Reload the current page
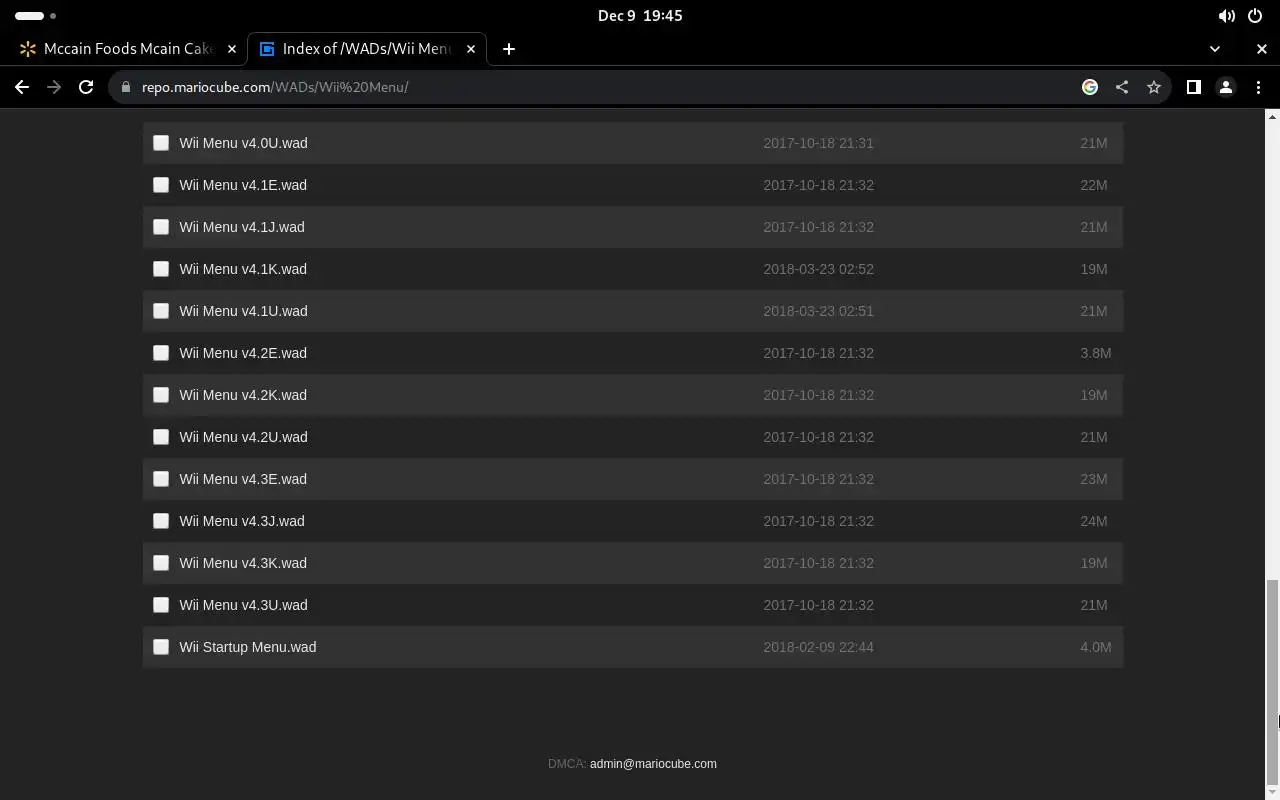The width and height of the screenshot is (1280, 800). coord(86,87)
